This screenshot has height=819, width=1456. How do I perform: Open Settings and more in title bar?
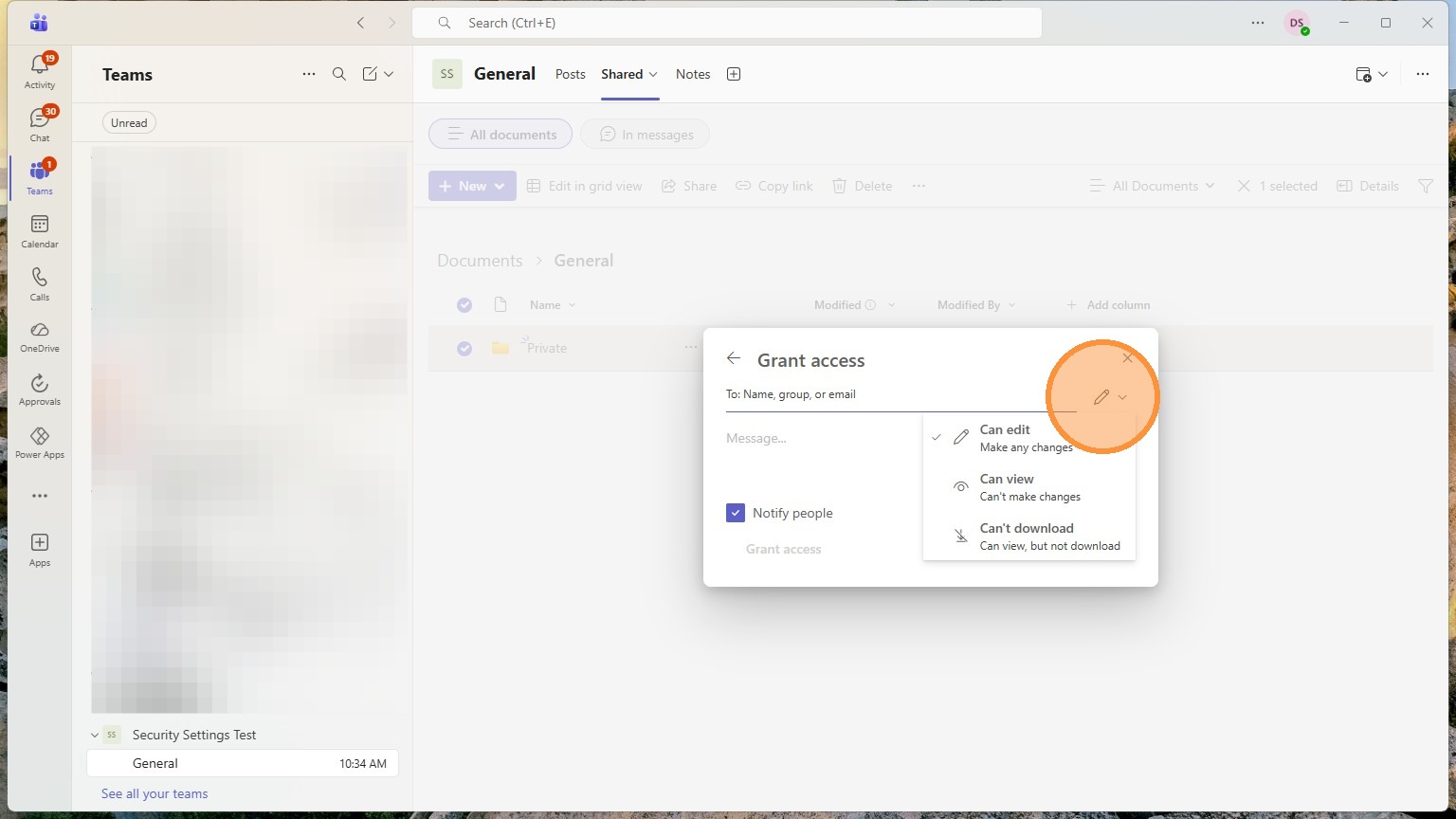(1258, 23)
